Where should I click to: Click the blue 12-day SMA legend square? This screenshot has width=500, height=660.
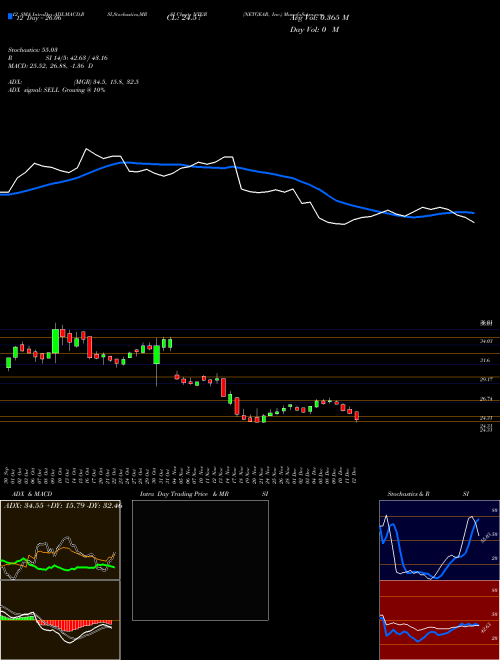pyautogui.click(x=10, y=16)
